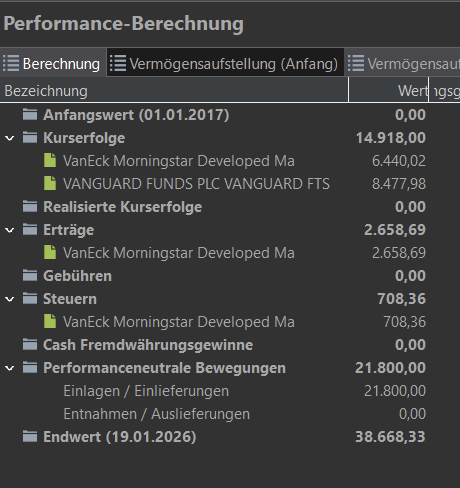460x488 pixels.
Task: Click the Erträge folder icon
Action: pos(30,229)
